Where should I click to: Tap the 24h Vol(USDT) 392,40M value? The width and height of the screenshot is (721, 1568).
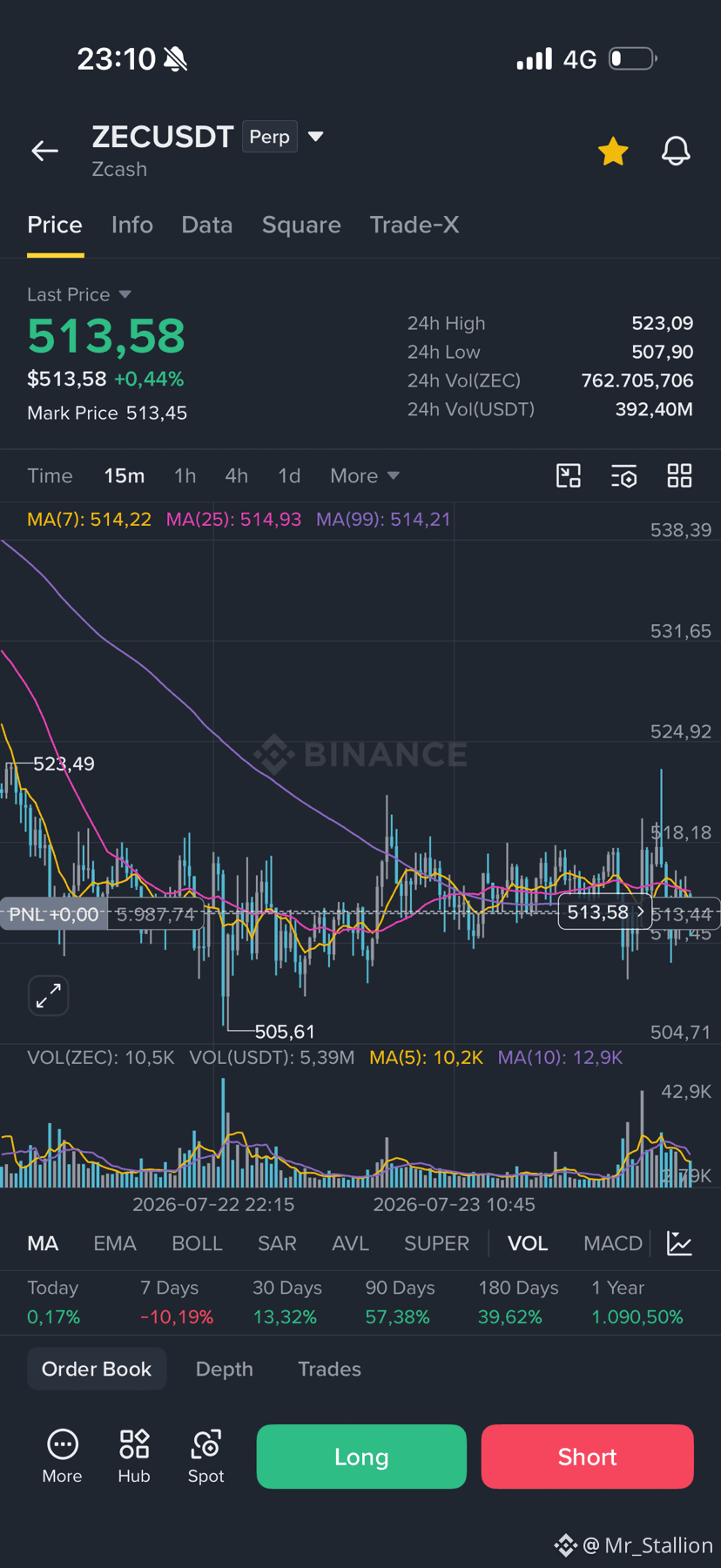(x=654, y=409)
